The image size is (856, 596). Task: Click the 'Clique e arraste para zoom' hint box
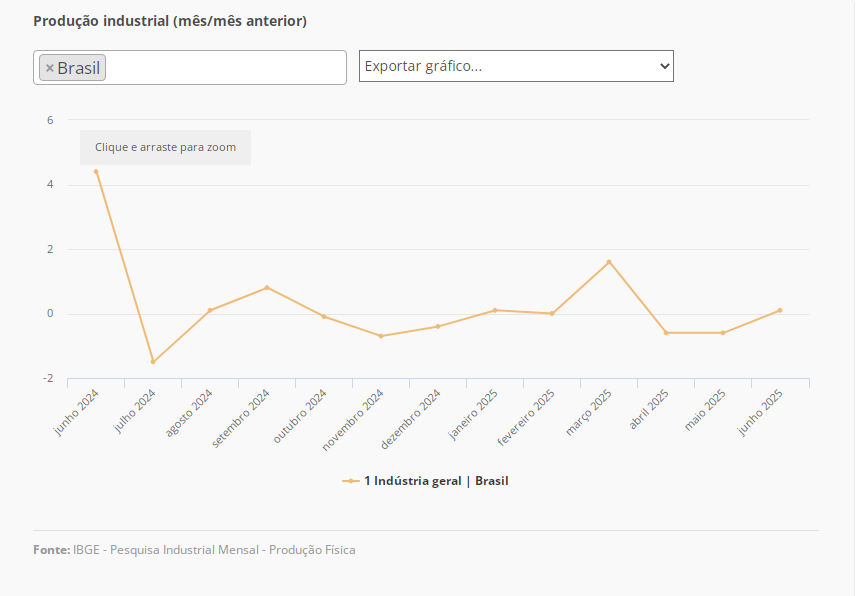(165, 147)
